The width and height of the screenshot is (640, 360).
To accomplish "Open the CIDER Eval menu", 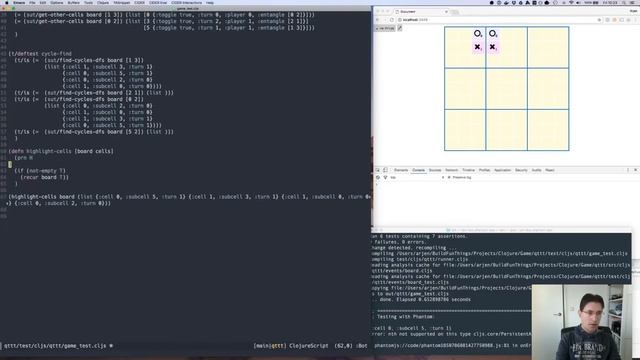I will click(x=158, y=2).
